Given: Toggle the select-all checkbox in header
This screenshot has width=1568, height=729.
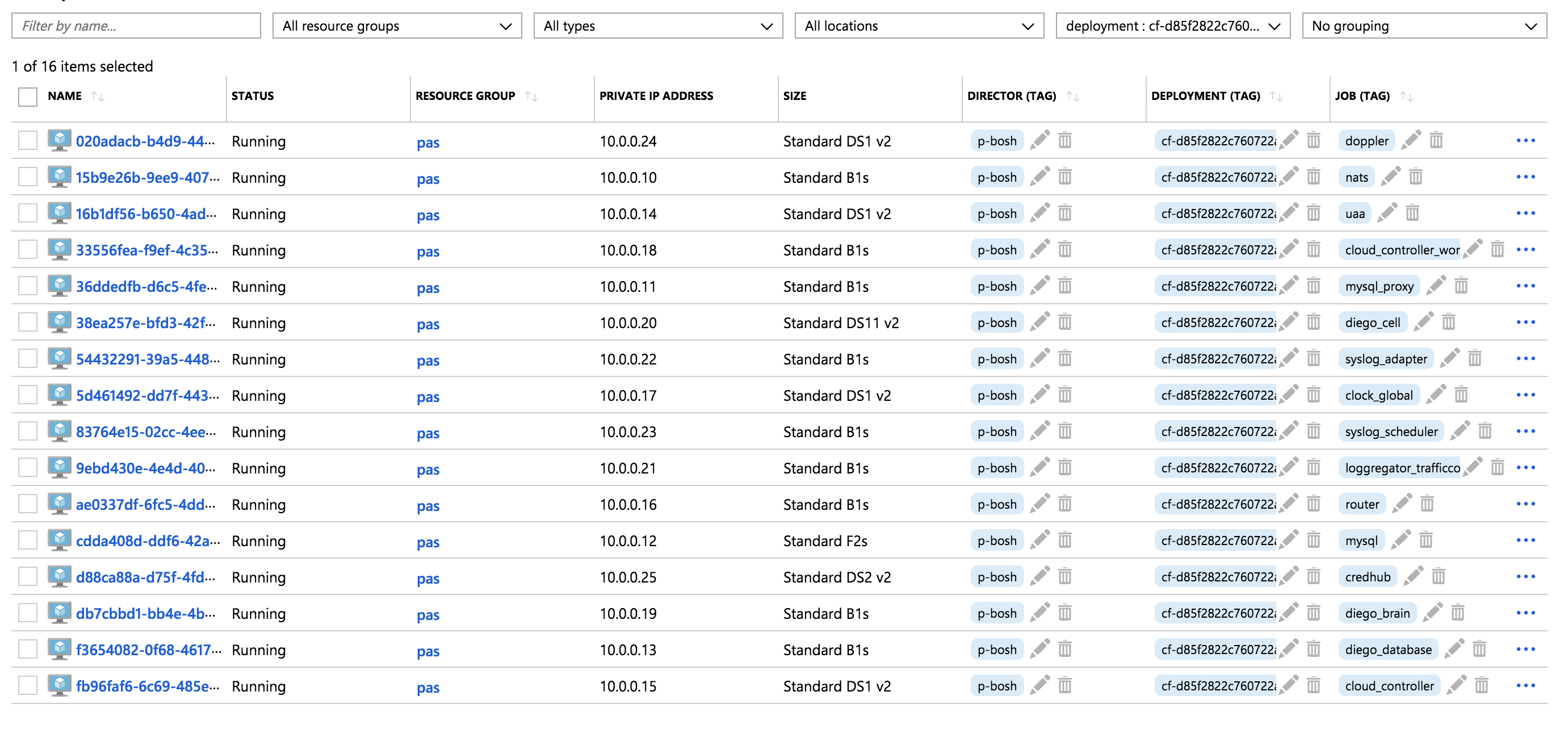Looking at the screenshot, I should coord(27,96).
